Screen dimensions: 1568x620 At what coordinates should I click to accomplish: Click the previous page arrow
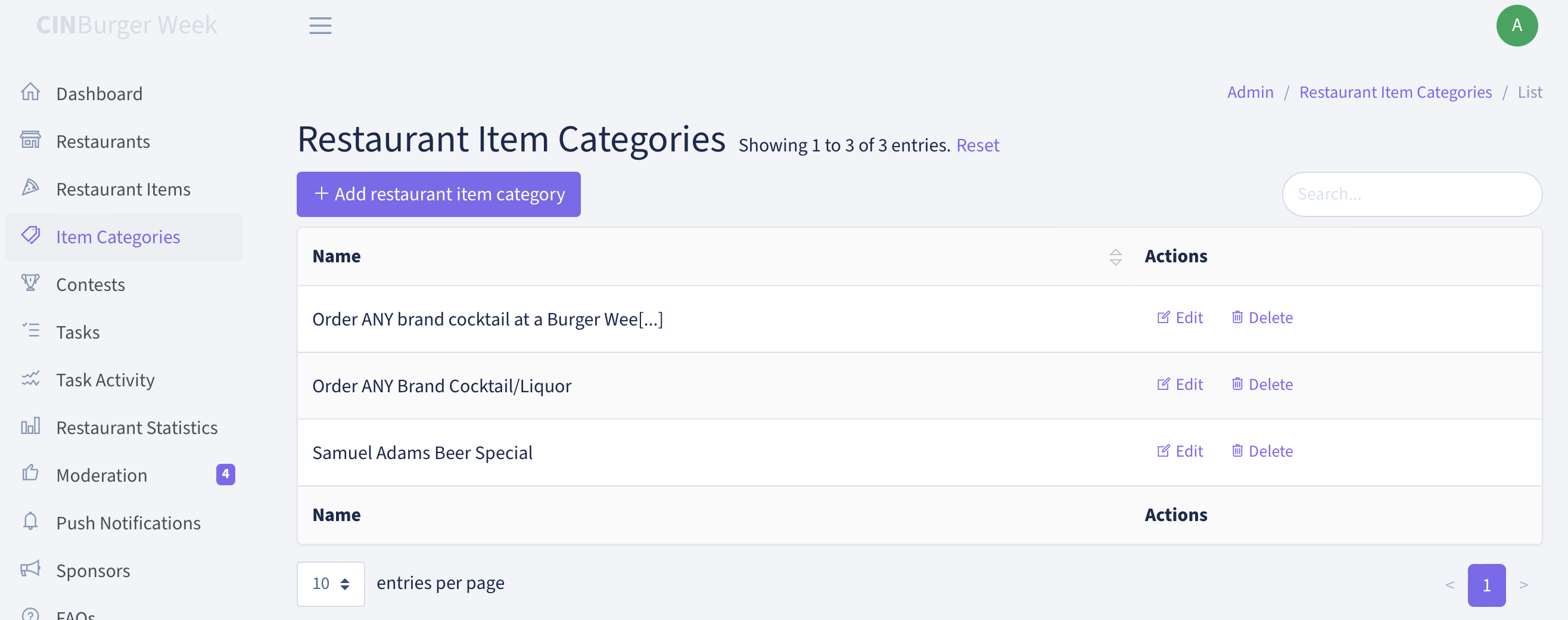pyautogui.click(x=1449, y=585)
